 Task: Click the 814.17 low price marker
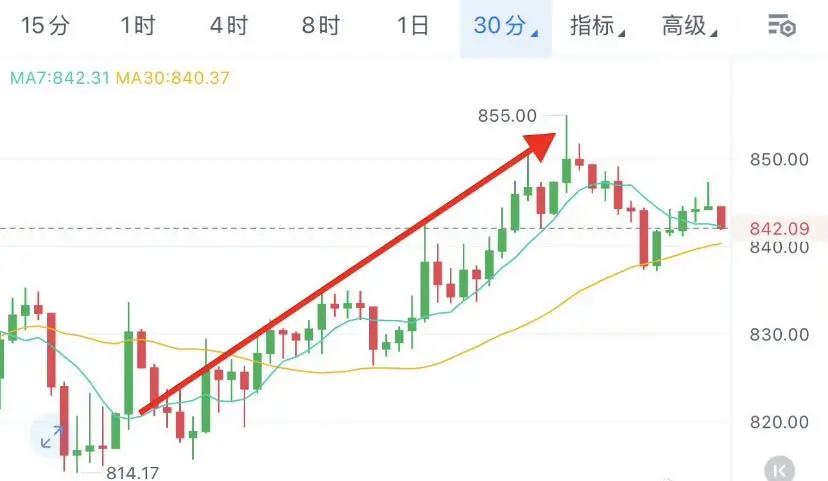click(133, 473)
